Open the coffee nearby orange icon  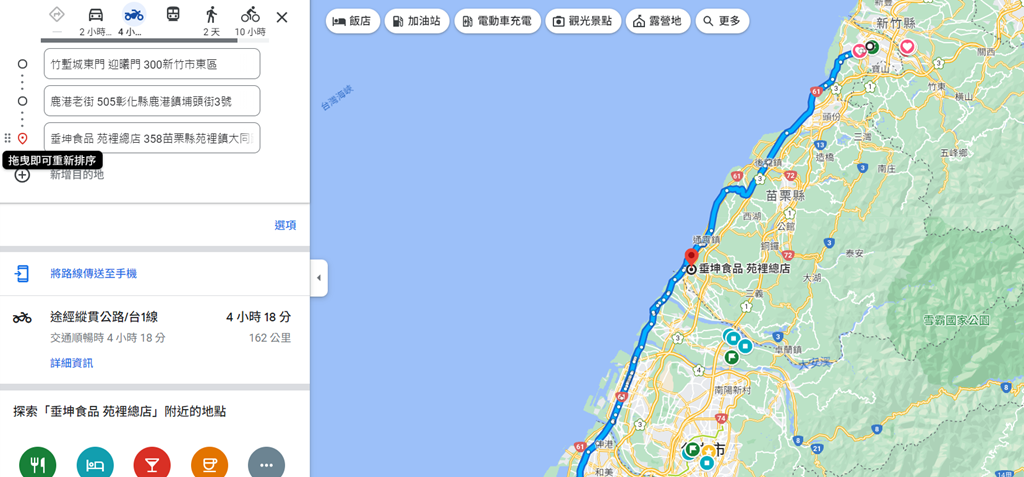pos(210,461)
